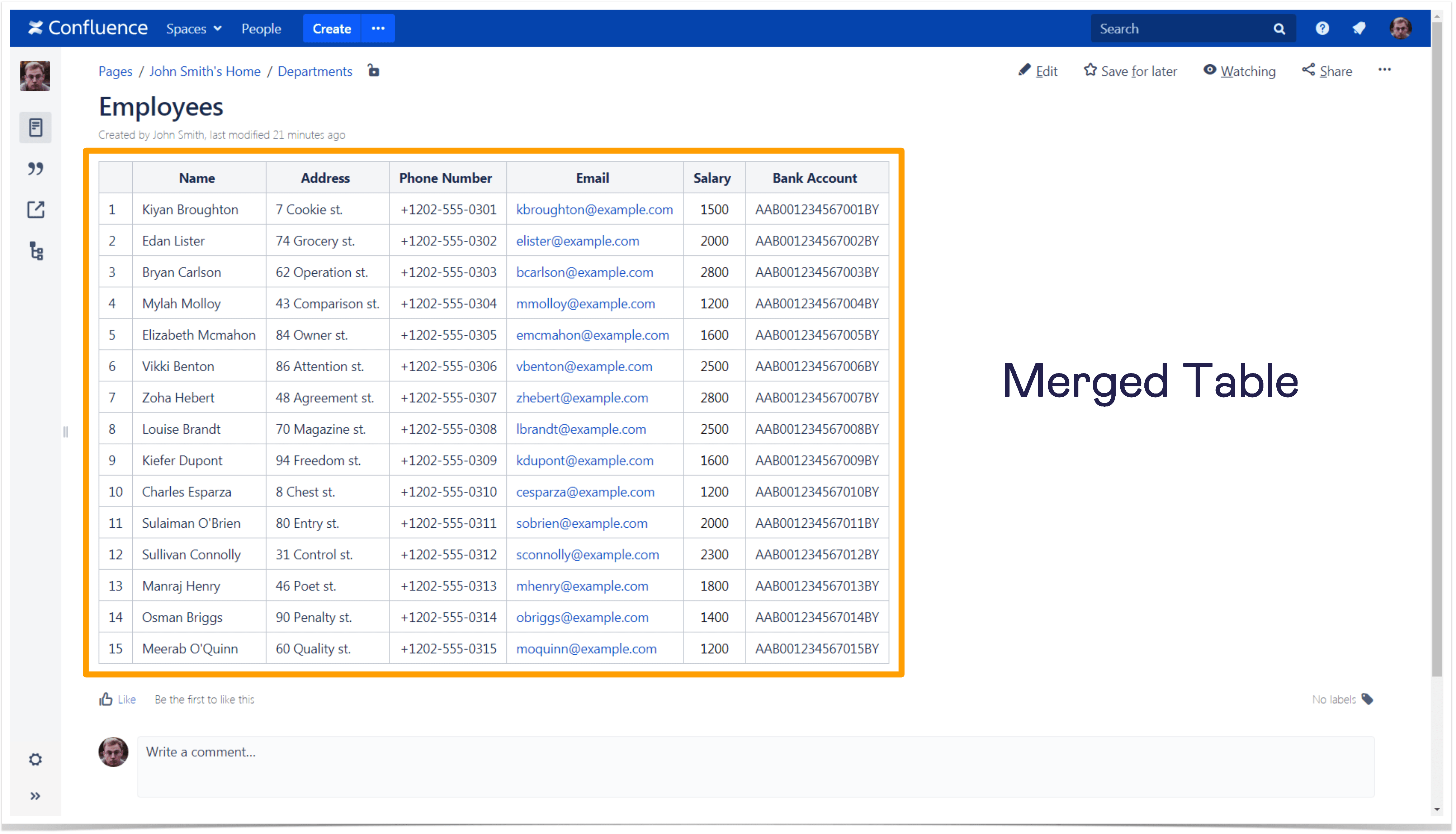Collapse the sidebar with the chevron button

click(x=36, y=796)
